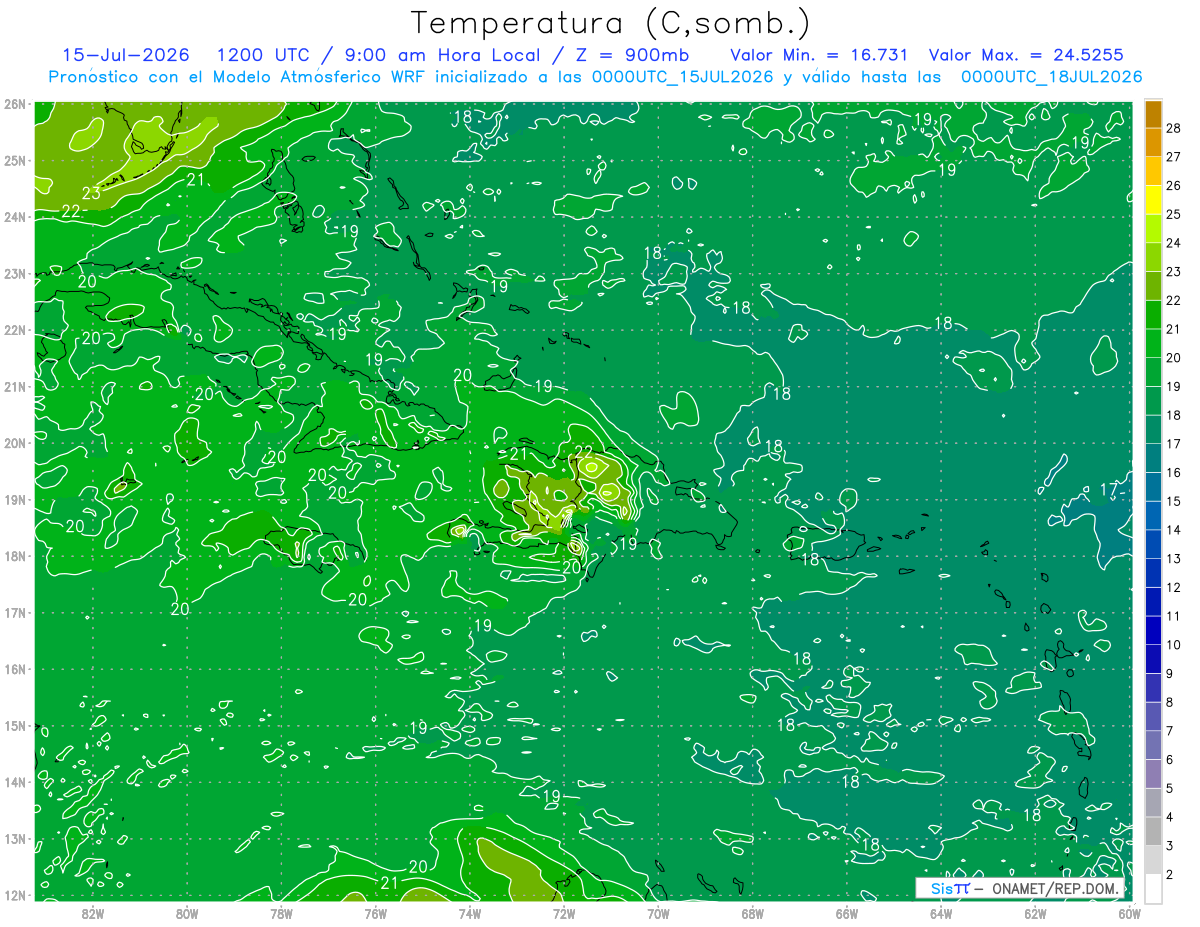Click the '76W' longitude axis label
The width and height of the screenshot is (1200, 927).
375,913
